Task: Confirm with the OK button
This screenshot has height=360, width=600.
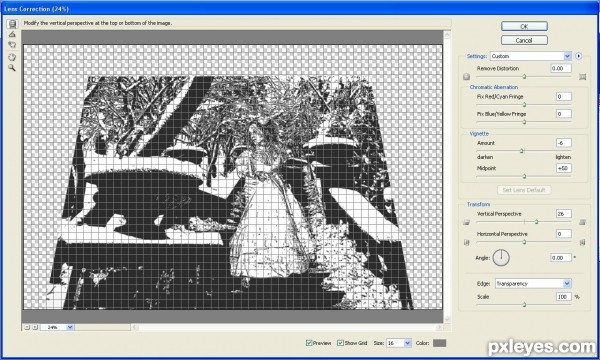Action: [x=524, y=26]
